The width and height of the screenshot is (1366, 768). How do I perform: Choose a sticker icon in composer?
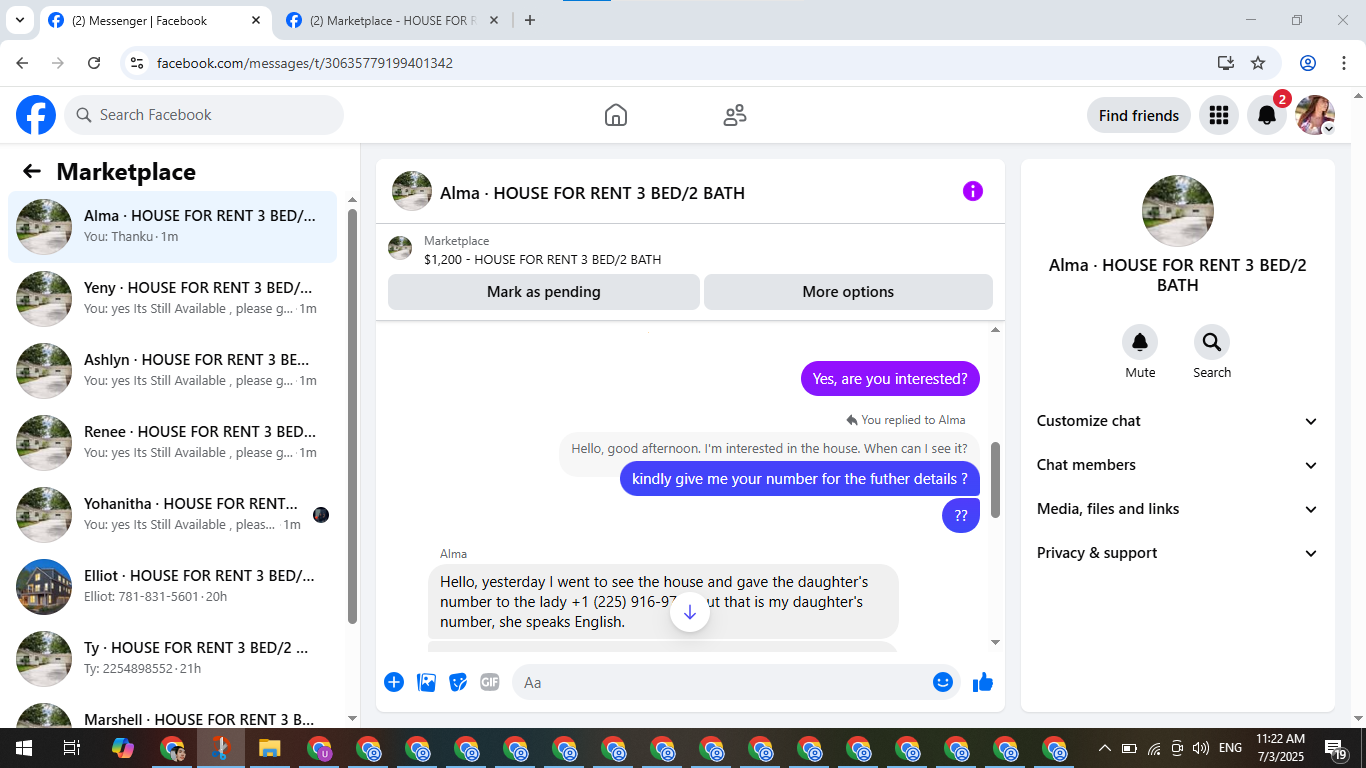coord(458,682)
